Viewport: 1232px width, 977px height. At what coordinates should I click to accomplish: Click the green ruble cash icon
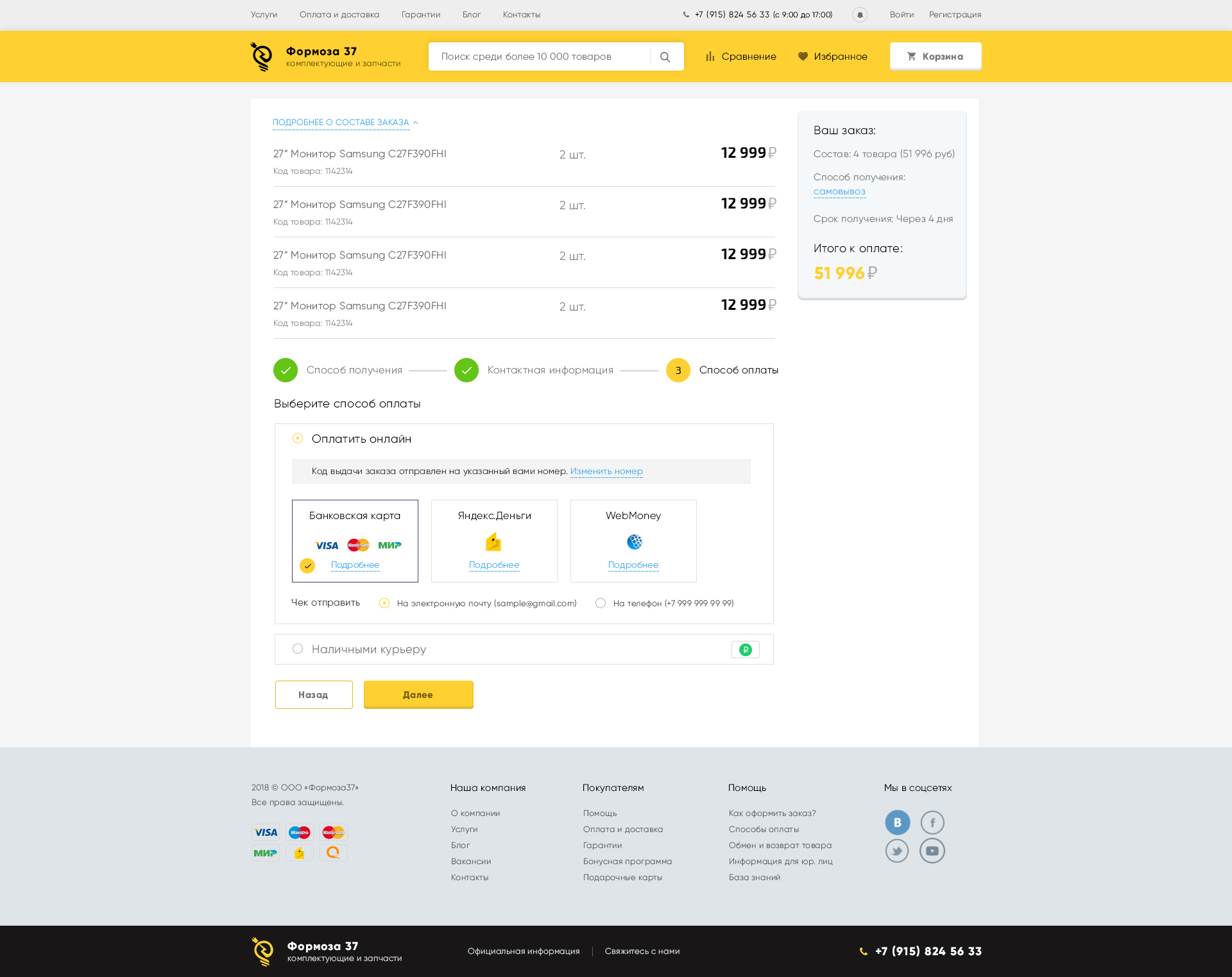[745, 650]
